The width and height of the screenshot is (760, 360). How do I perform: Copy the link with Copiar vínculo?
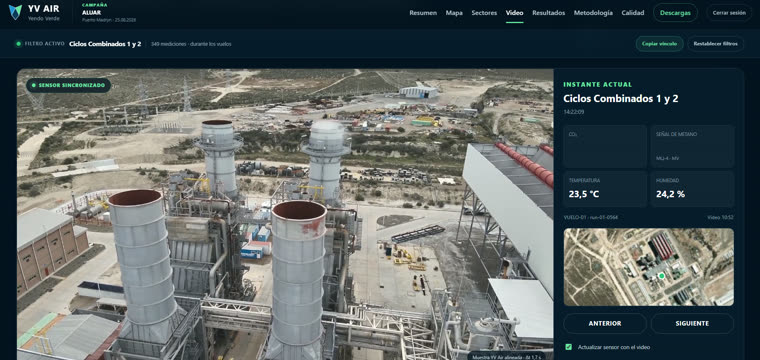(659, 44)
